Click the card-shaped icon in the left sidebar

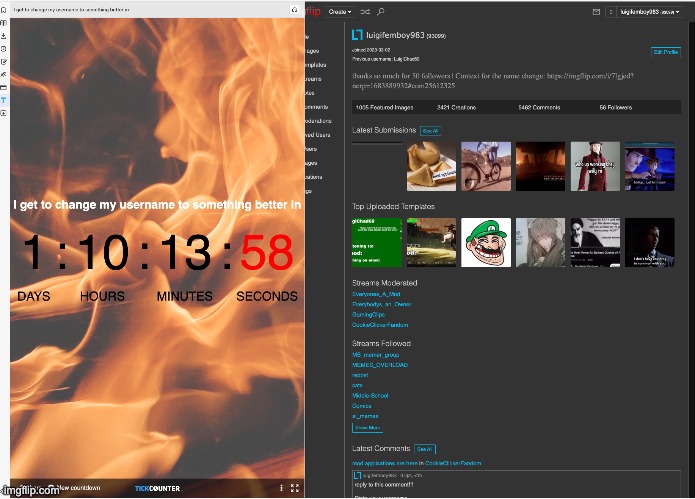point(4,87)
